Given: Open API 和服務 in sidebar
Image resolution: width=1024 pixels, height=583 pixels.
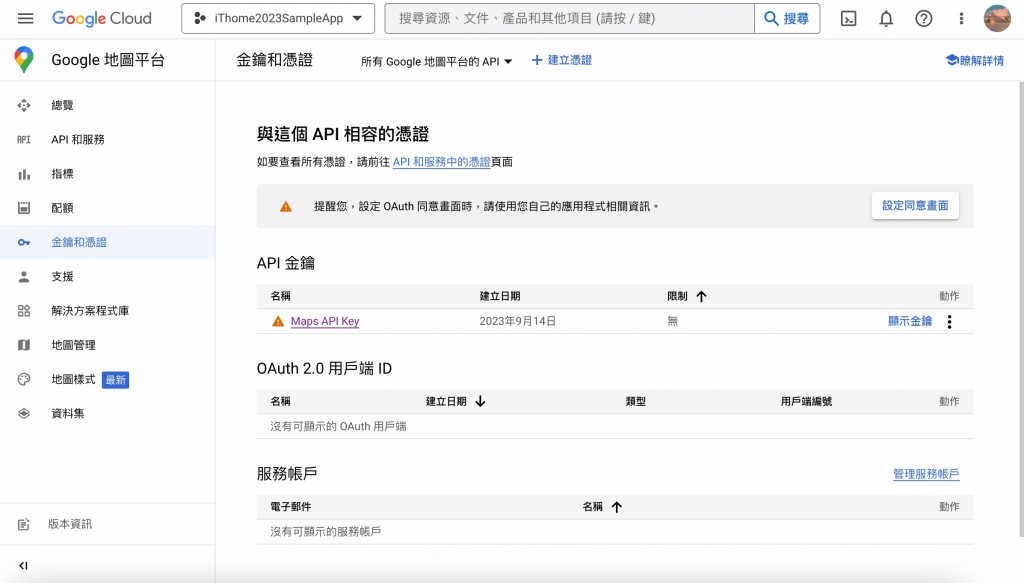Looking at the screenshot, I should click(78, 139).
